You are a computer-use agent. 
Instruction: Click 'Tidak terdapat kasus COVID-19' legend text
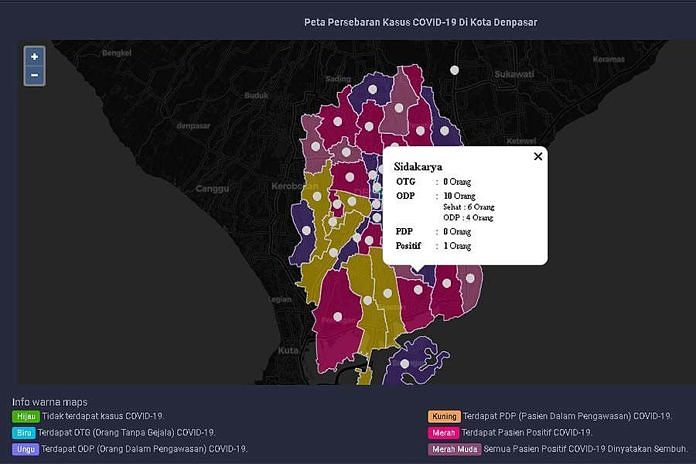(103, 416)
